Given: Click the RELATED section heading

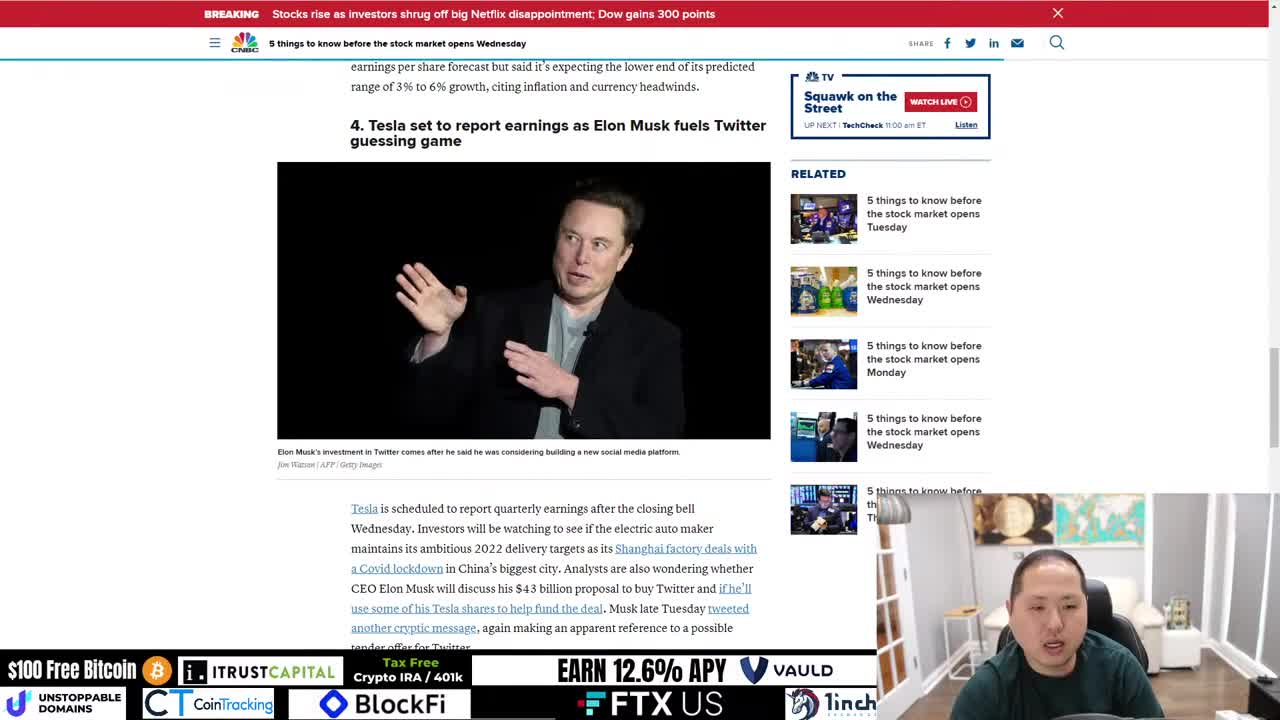Looking at the screenshot, I should [818, 174].
